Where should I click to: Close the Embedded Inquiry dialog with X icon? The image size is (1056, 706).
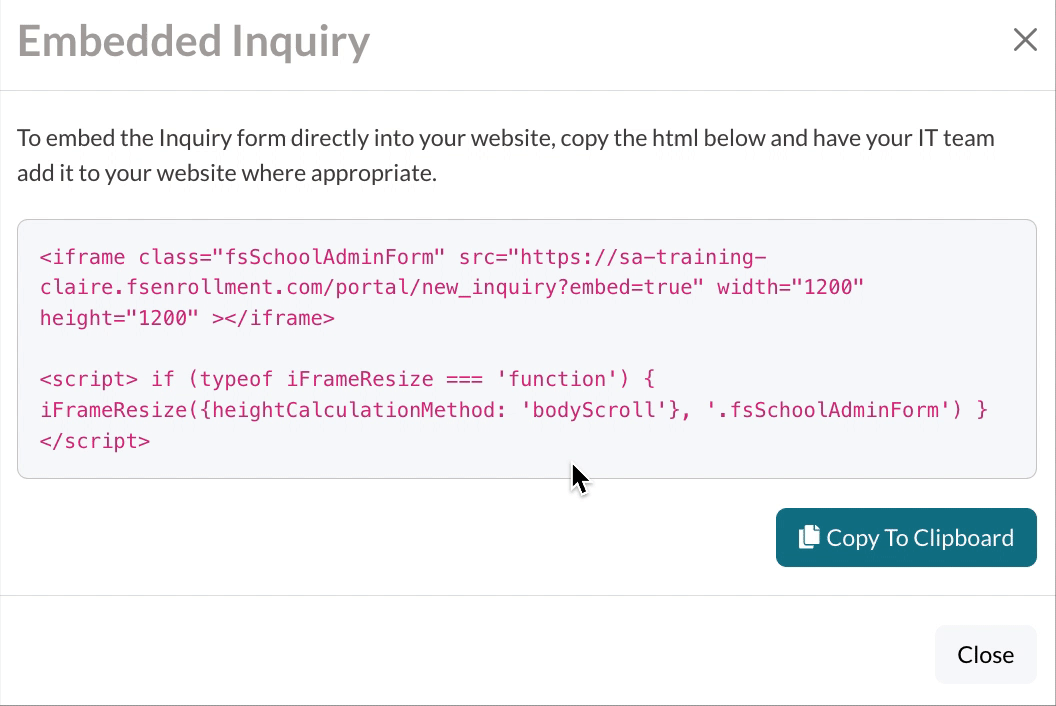(1025, 40)
